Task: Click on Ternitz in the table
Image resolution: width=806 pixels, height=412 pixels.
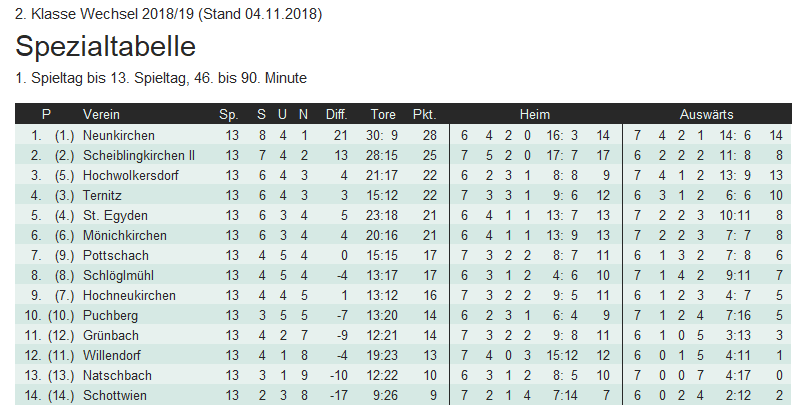Action: (x=103, y=195)
